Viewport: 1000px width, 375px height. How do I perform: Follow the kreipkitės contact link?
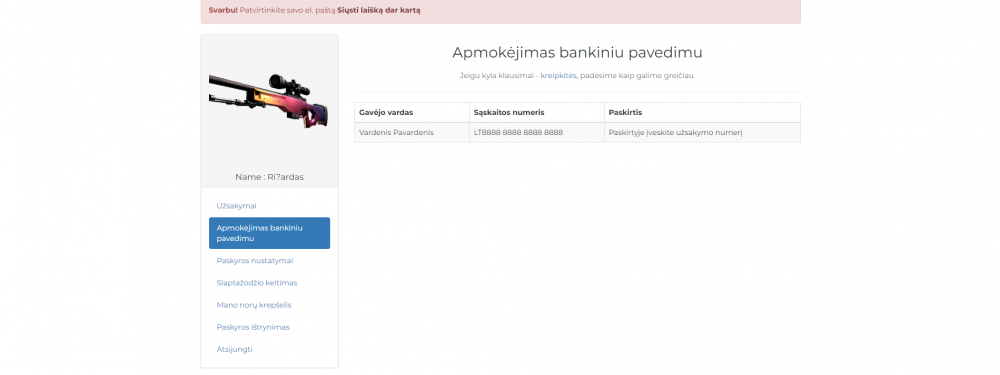[x=558, y=75]
